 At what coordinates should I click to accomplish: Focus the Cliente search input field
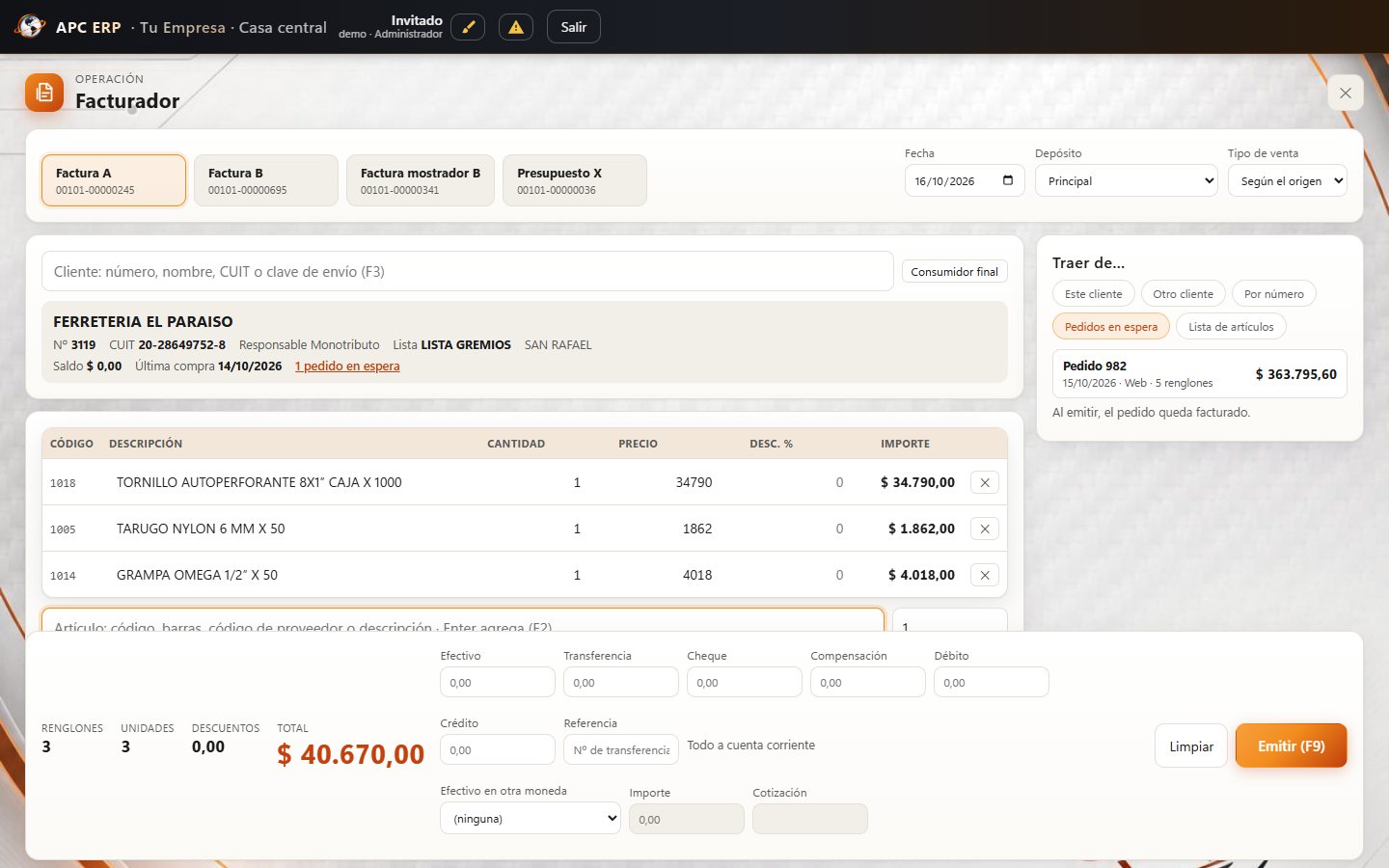[468, 272]
